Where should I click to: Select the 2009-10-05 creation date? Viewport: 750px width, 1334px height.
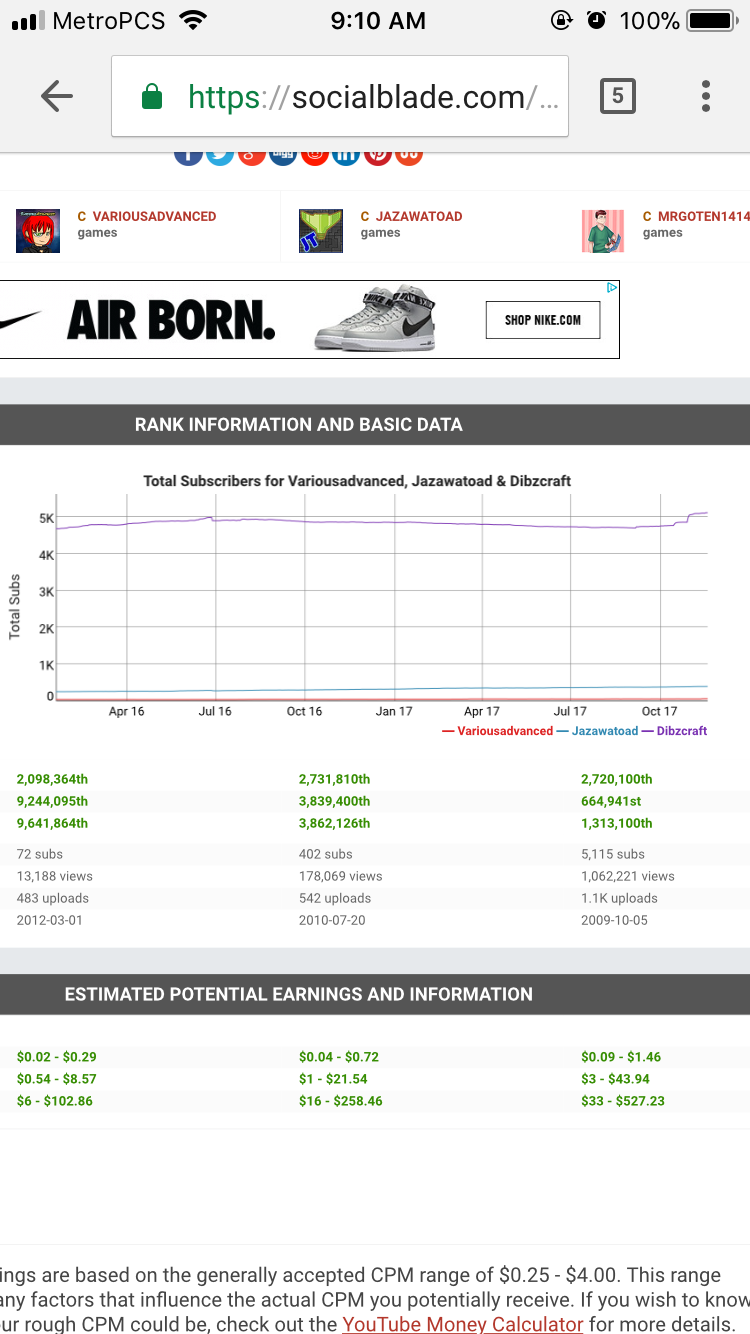614,920
